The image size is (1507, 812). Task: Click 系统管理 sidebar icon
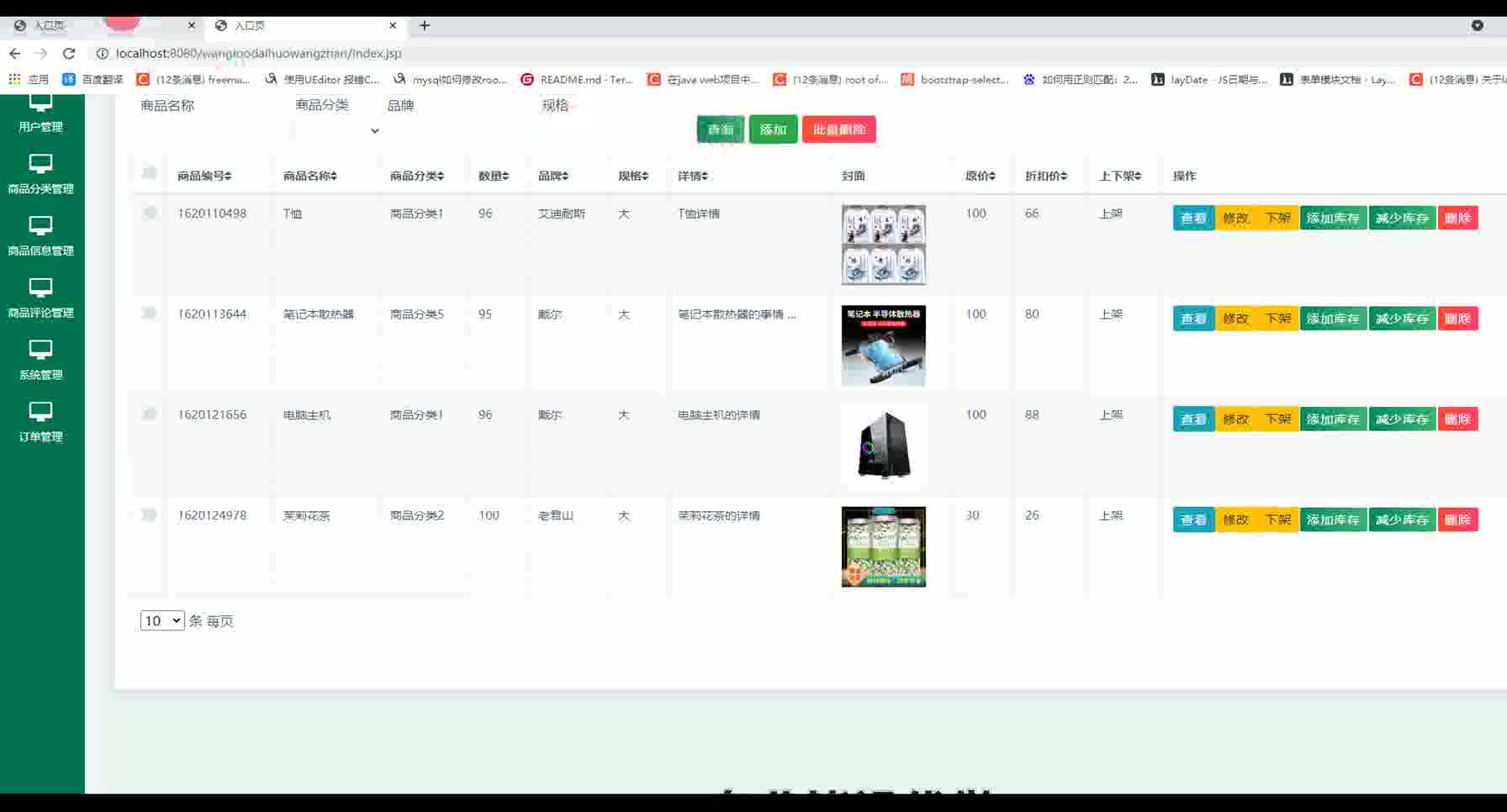pyautogui.click(x=40, y=350)
